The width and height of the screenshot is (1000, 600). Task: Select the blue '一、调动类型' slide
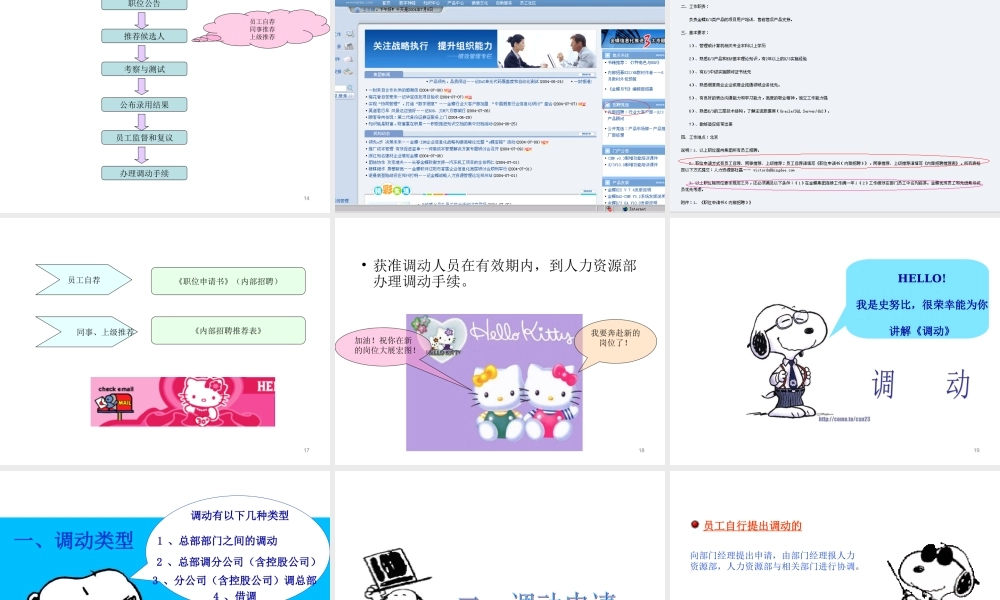click(x=165, y=536)
